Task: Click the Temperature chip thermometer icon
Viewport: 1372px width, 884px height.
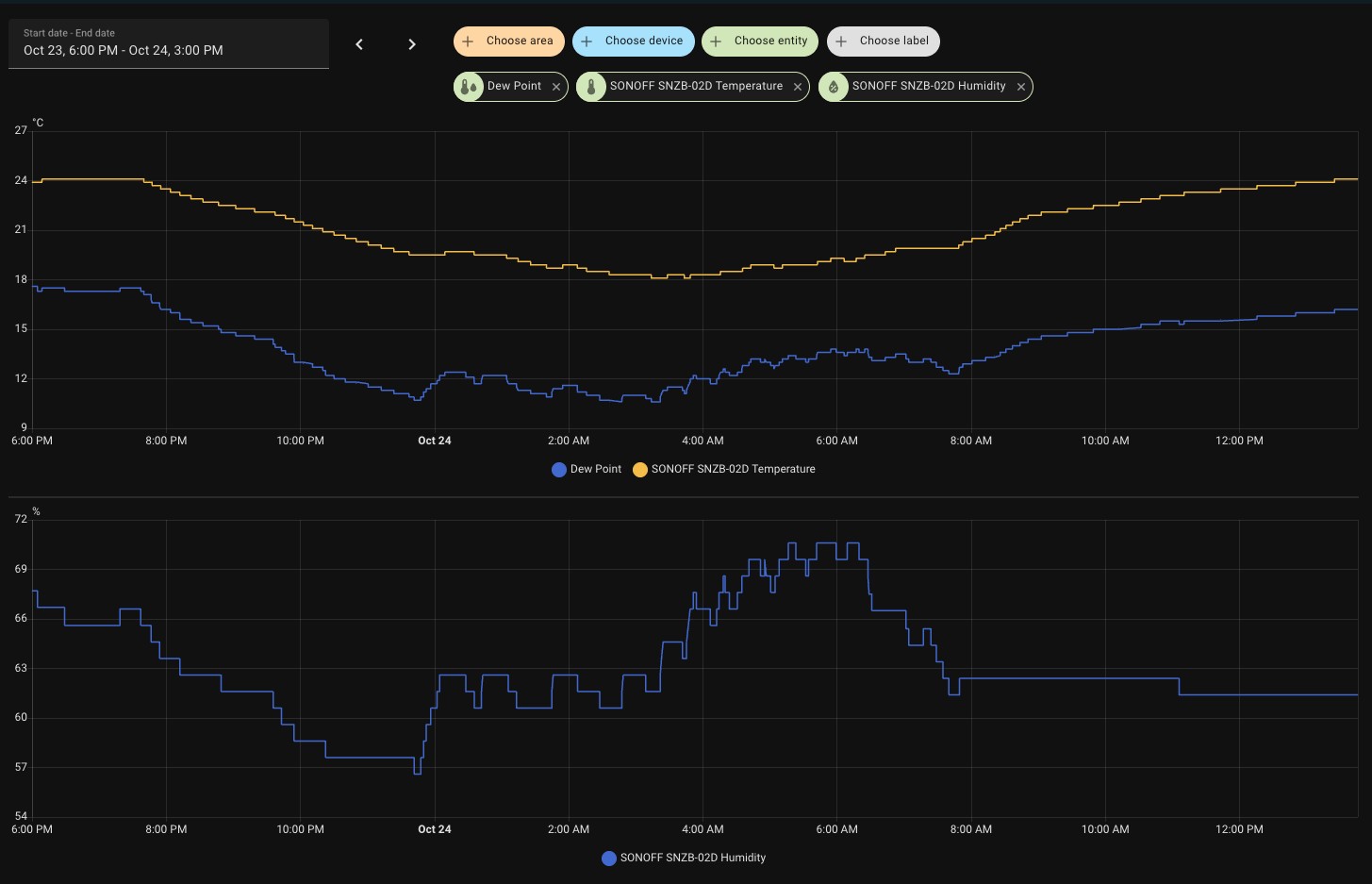Action: [591, 87]
